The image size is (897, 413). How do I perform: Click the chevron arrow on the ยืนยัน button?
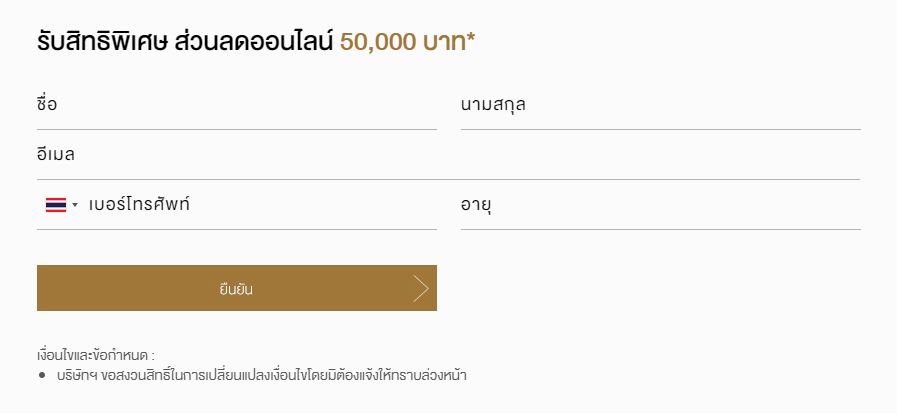420,288
